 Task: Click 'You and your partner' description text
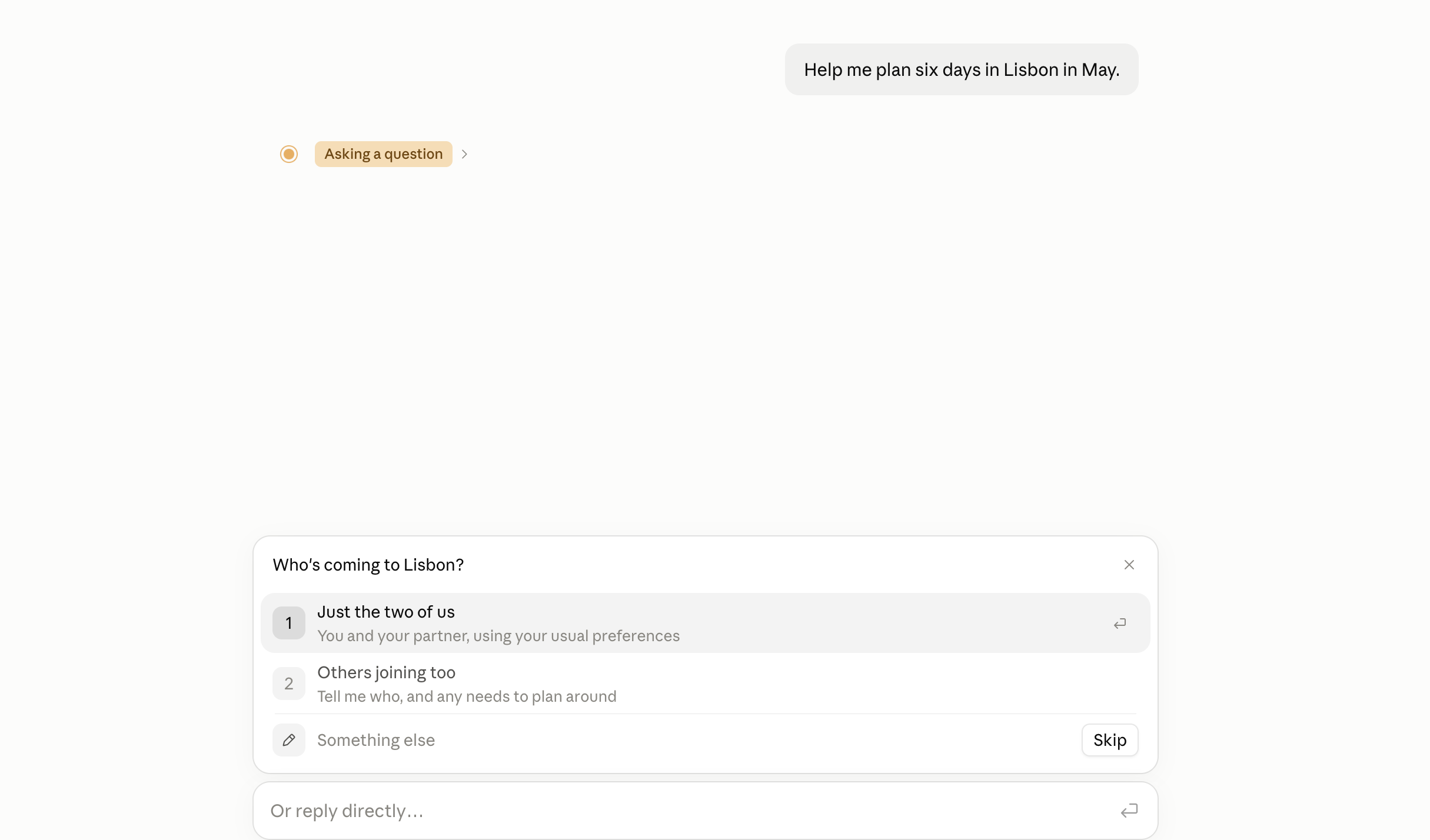[498, 636]
